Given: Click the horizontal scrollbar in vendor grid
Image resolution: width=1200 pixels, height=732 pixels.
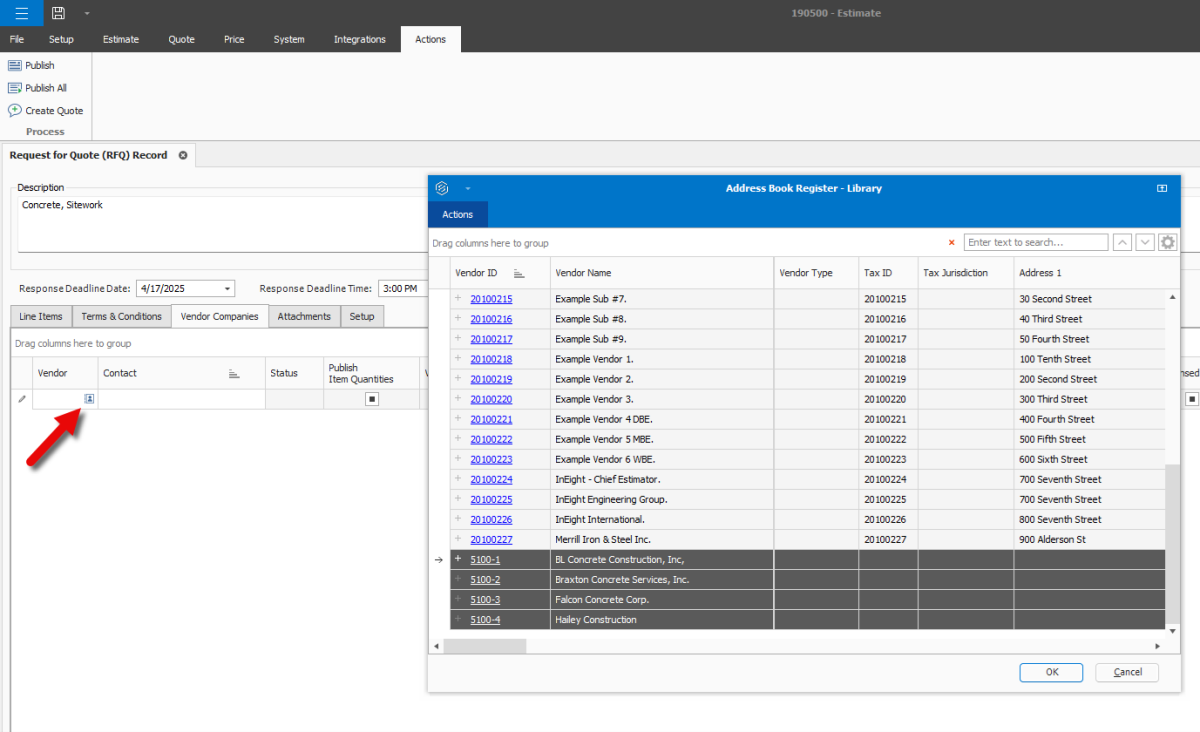Looking at the screenshot, I should [485, 647].
